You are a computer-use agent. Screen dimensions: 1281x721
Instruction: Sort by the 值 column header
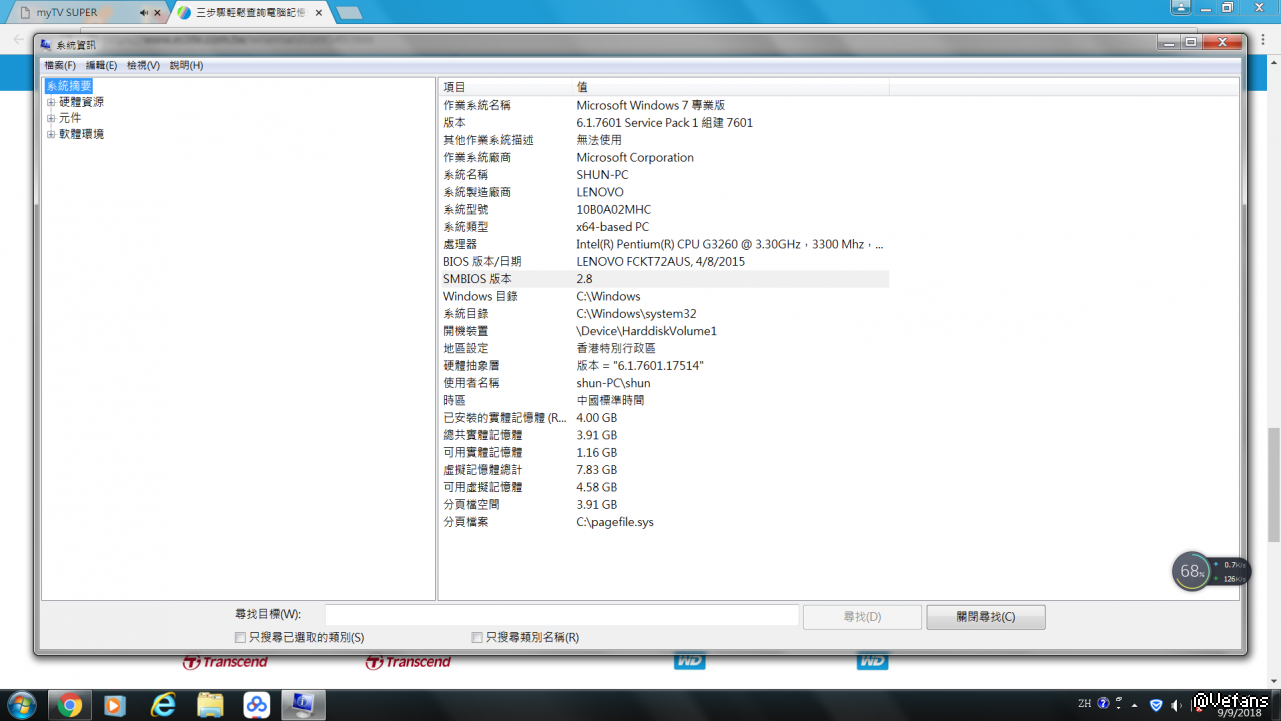[731, 87]
